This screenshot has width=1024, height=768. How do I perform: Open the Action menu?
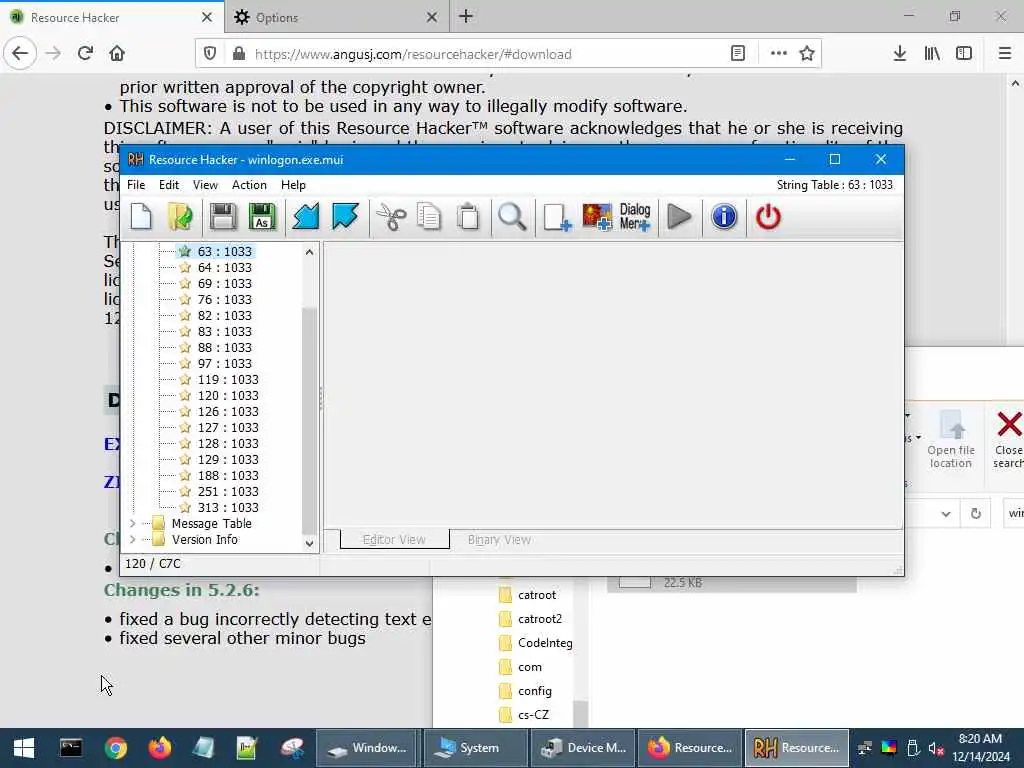coord(249,185)
